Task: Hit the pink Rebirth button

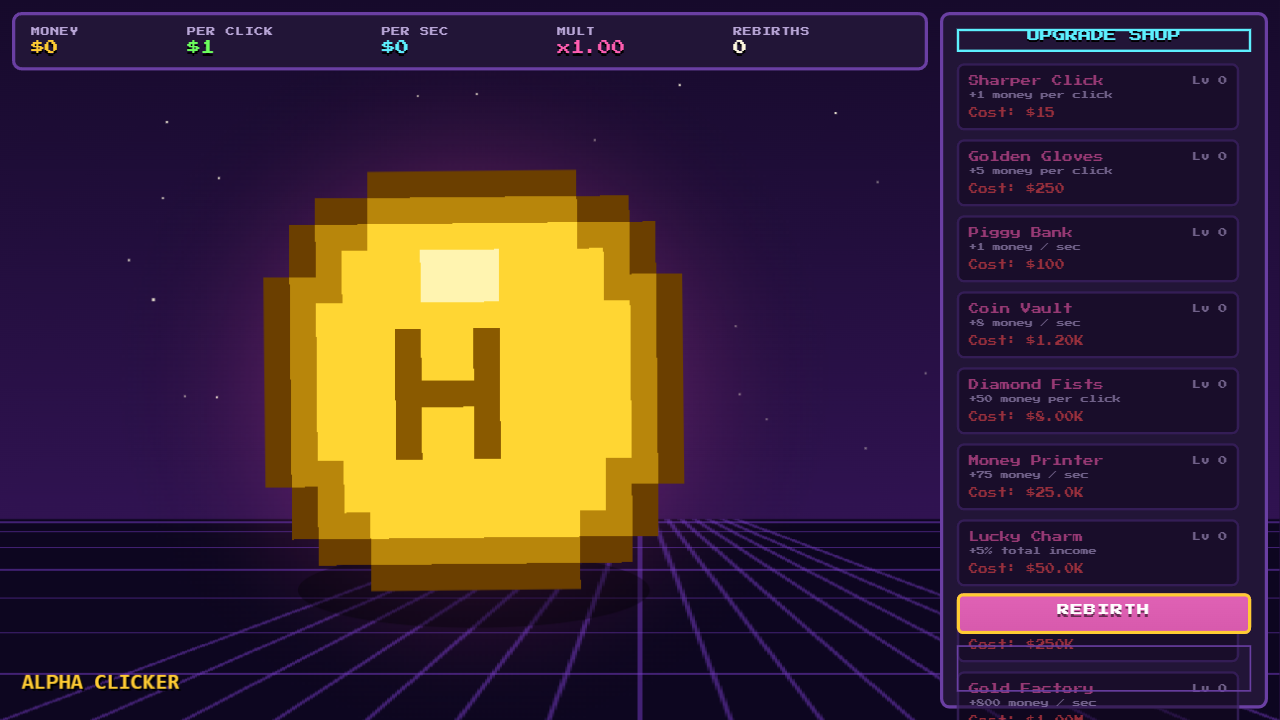Action: pyautogui.click(x=1104, y=613)
